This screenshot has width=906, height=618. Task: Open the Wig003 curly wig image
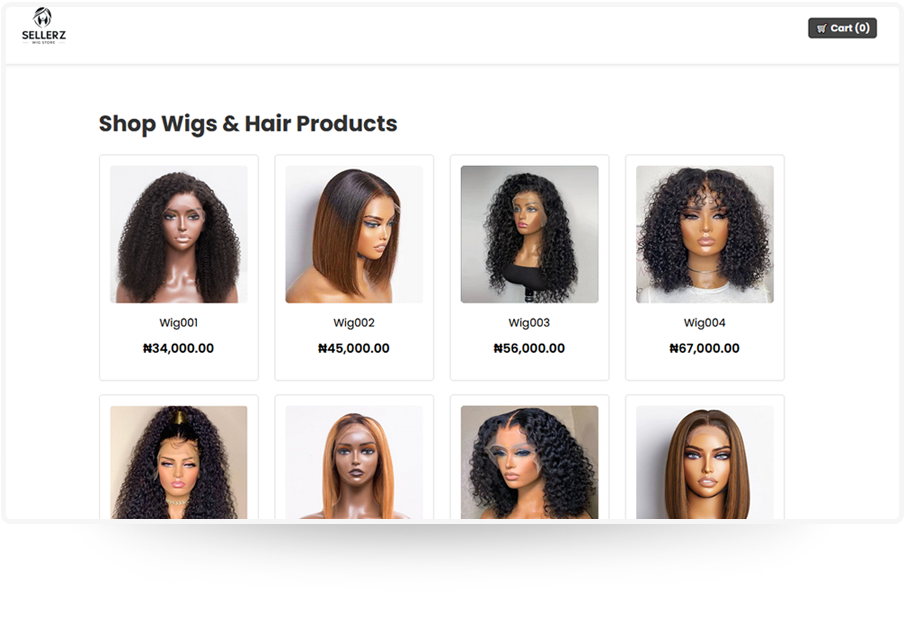(529, 234)
